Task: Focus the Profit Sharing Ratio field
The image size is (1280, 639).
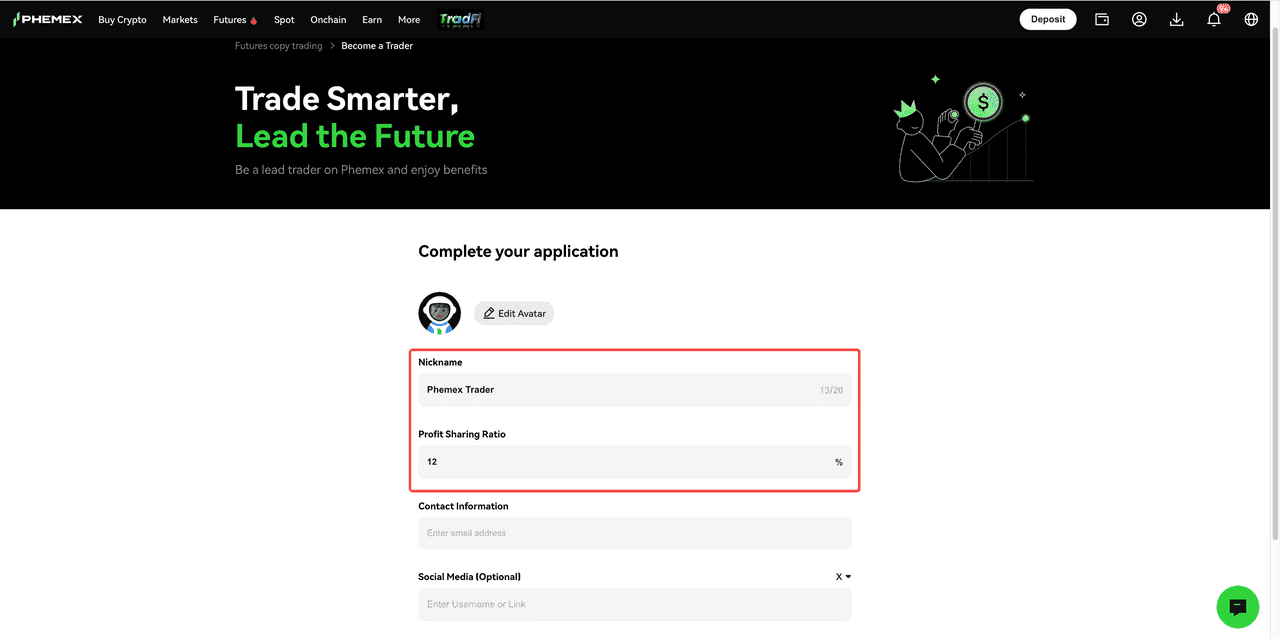Action: [635, 462]
